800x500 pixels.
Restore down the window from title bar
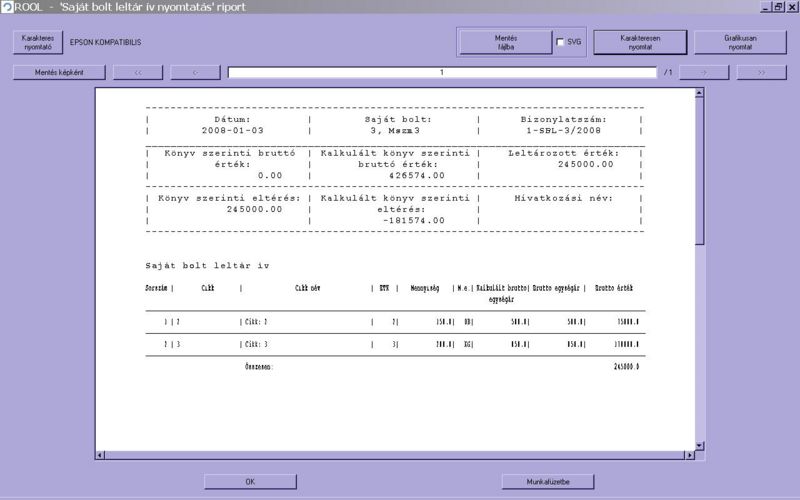pyautogui.click(x=777, y=7)
